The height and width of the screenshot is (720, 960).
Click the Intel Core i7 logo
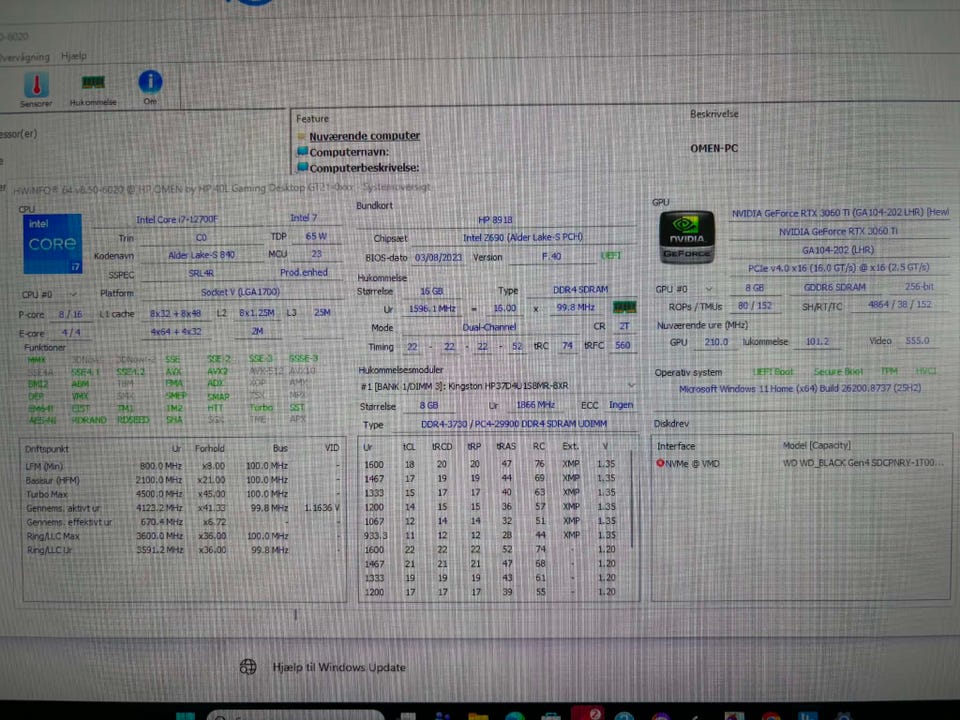pyautogui.click(x=53, y=243)
